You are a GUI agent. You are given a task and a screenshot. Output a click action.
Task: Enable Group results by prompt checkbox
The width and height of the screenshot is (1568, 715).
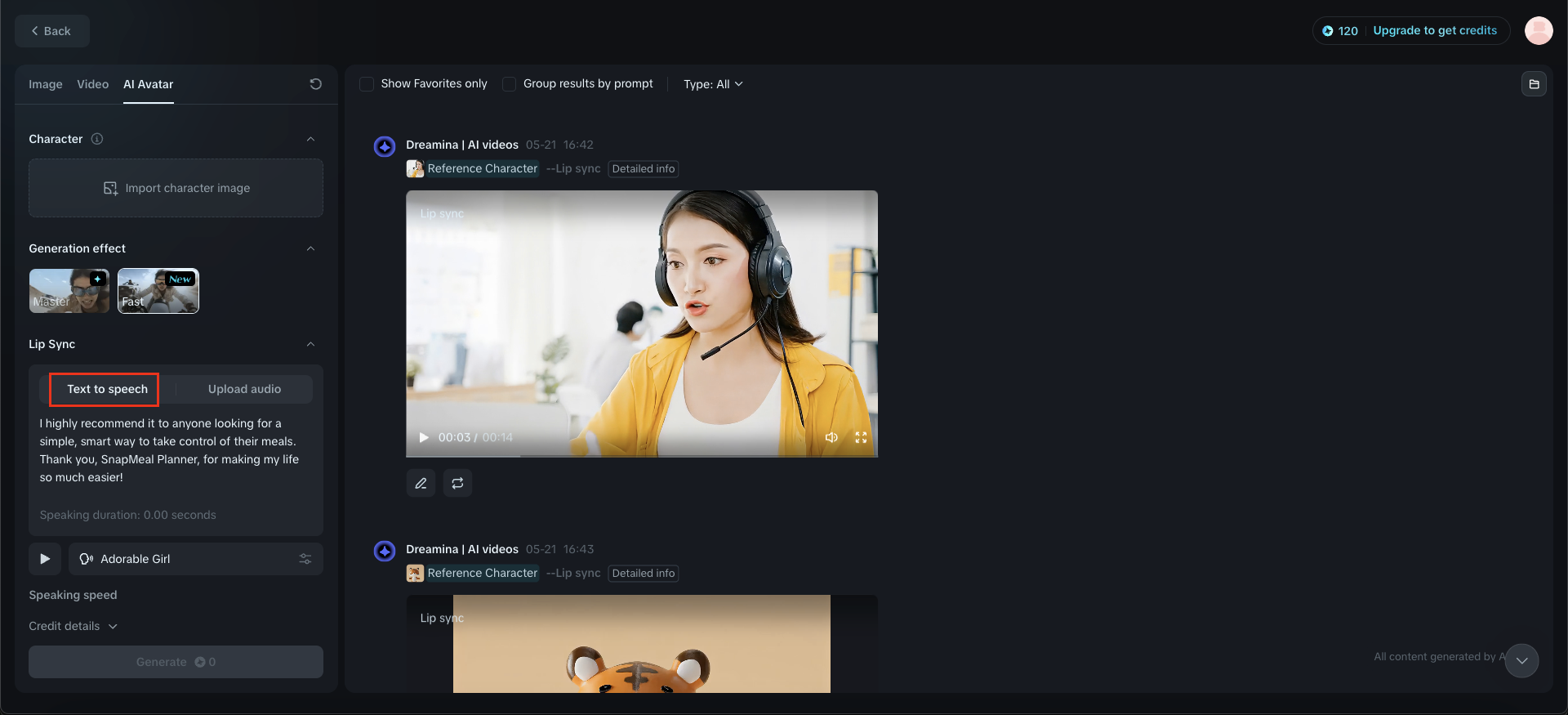point(509,84)
